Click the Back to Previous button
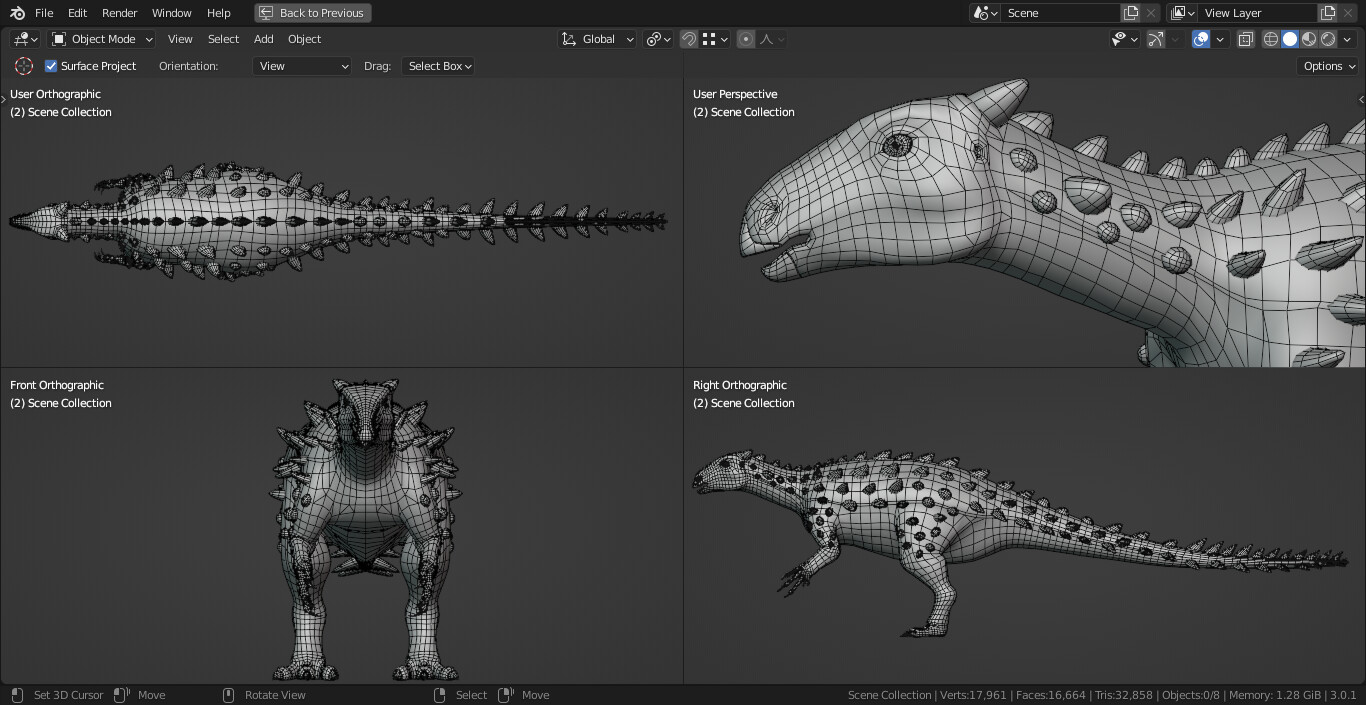The height and width of the screenshot is (705, 1366). coord(313,13)
